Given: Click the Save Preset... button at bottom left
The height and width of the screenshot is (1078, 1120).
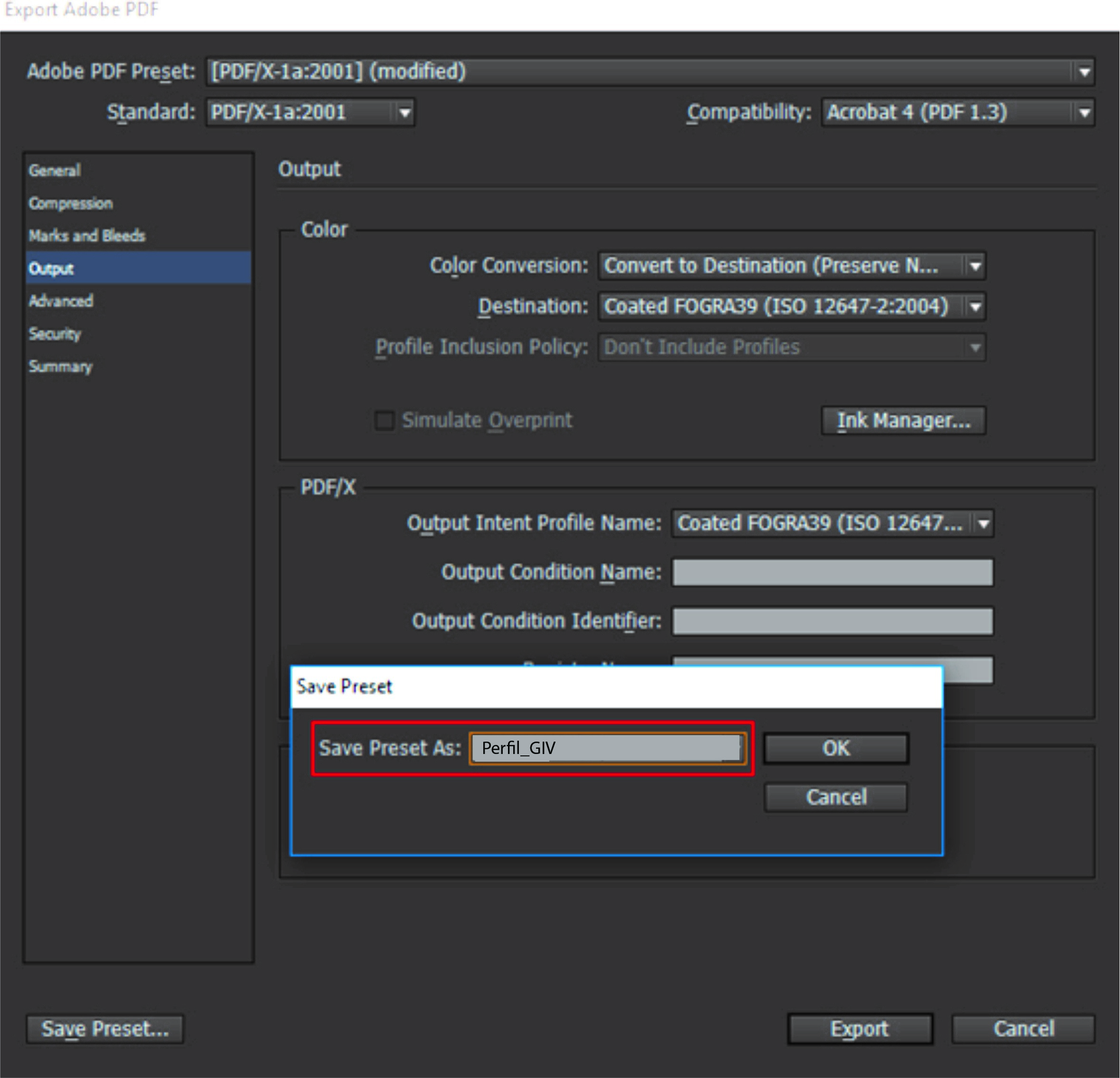Looking at the screenshot, I should coord(105,1029).
